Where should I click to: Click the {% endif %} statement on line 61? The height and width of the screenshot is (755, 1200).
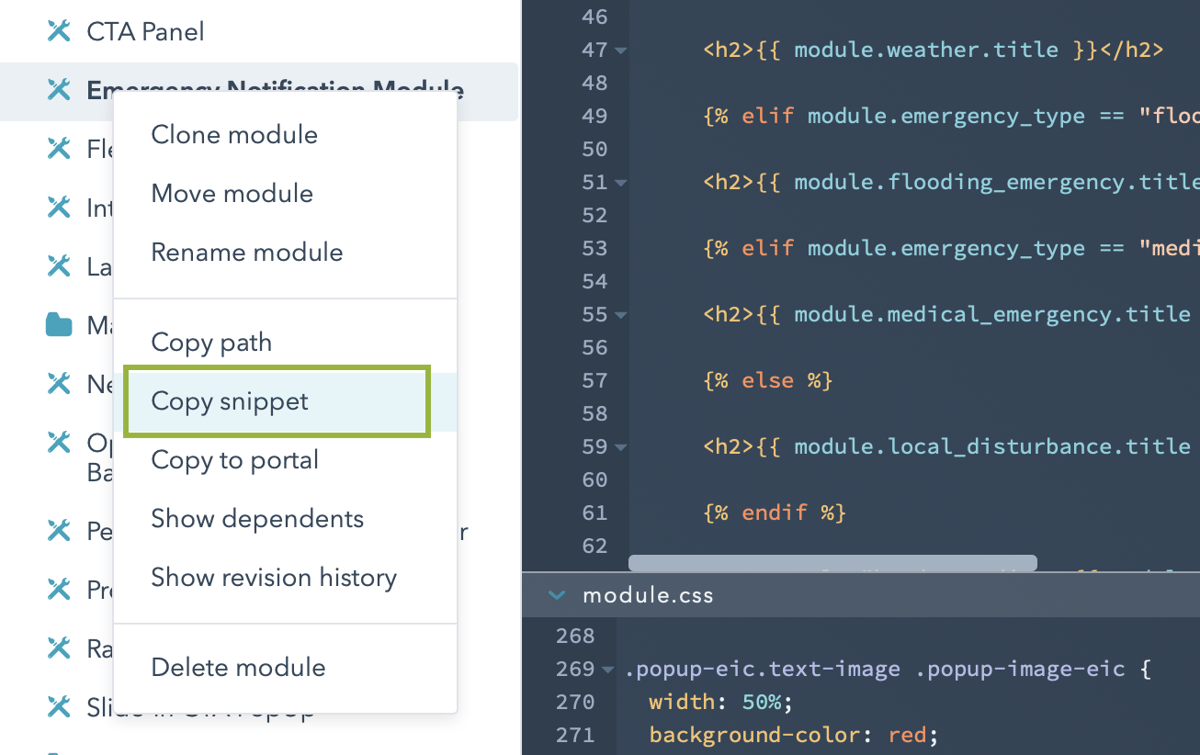775,512
